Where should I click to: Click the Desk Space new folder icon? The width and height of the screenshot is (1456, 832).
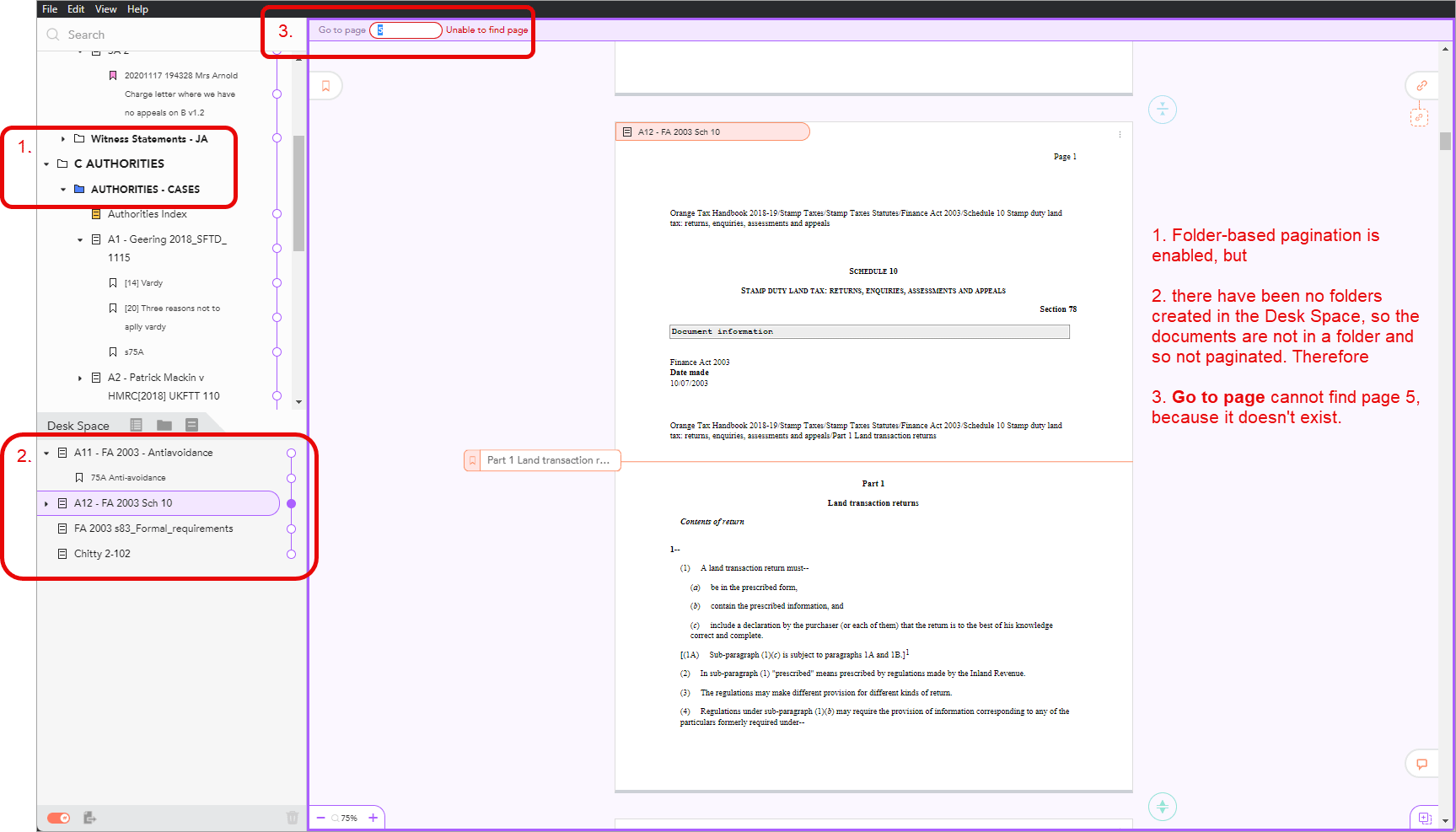(164, 425)
